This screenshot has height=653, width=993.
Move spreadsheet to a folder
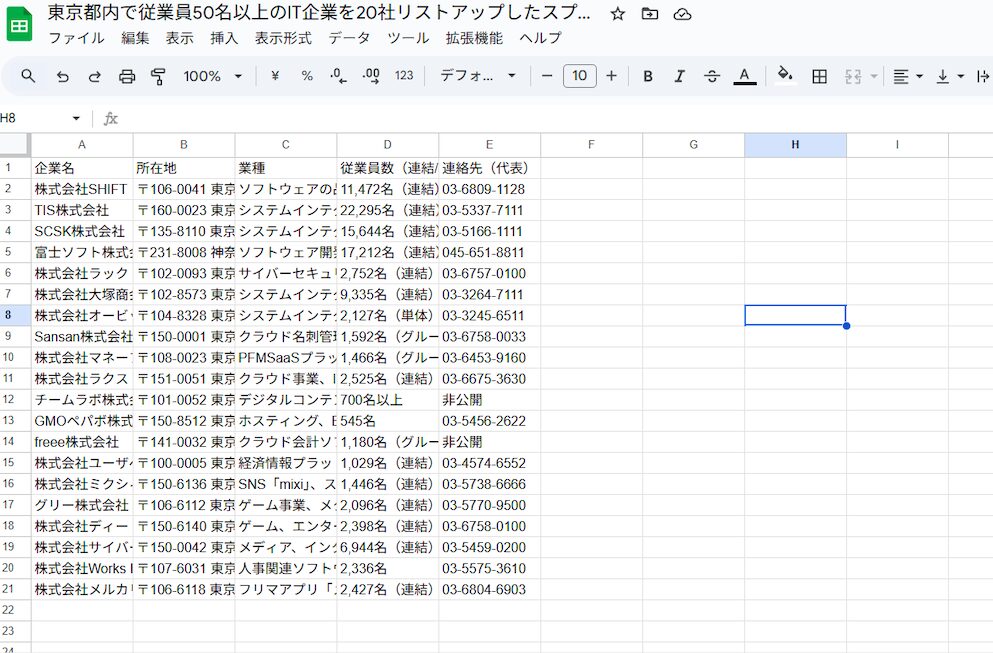pos(650,14)
